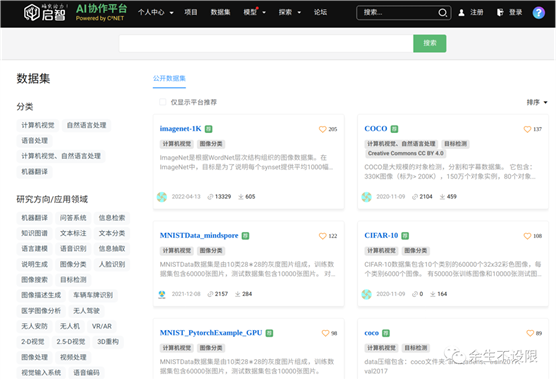Click the register user icon in header
Viewport: 556px width, 380px height.
click(x=461, y=13)
